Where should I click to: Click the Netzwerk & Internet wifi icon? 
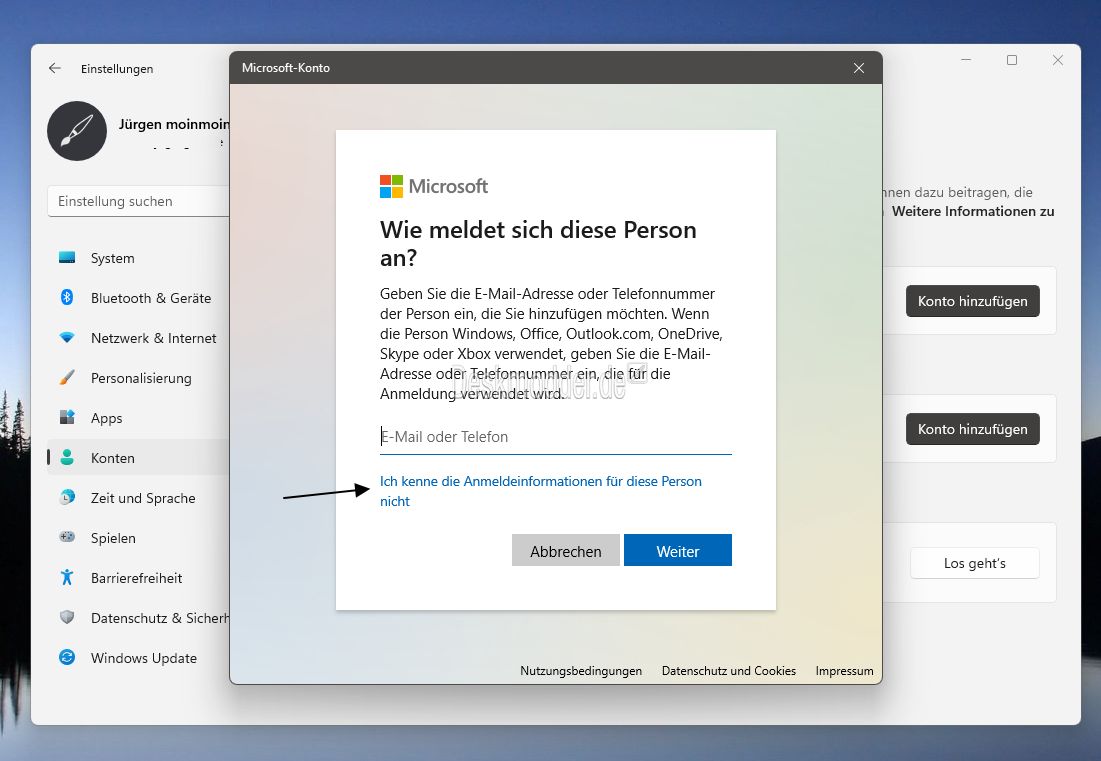(67, 338)
